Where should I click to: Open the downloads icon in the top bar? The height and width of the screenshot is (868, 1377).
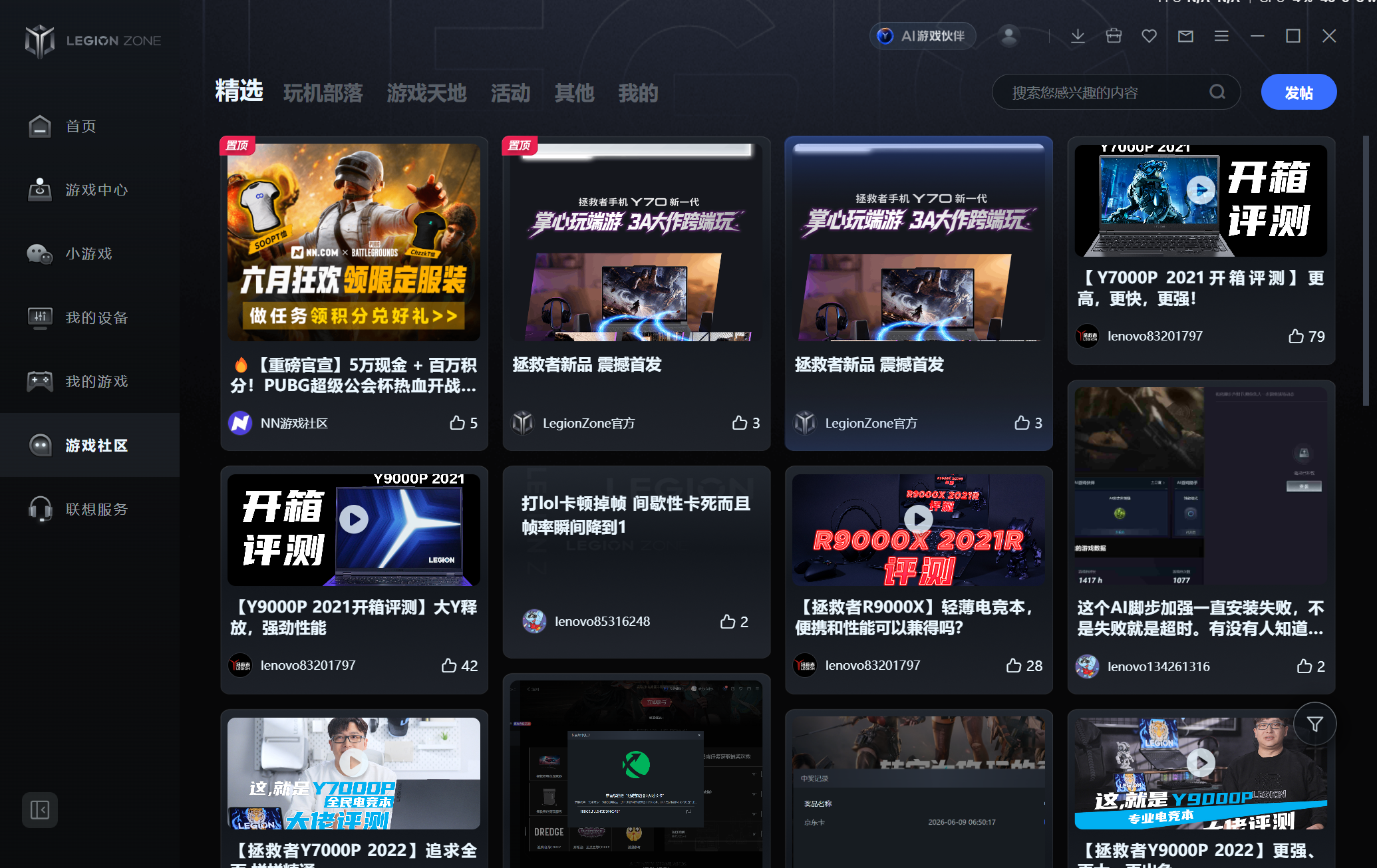tap(1078, 36)
